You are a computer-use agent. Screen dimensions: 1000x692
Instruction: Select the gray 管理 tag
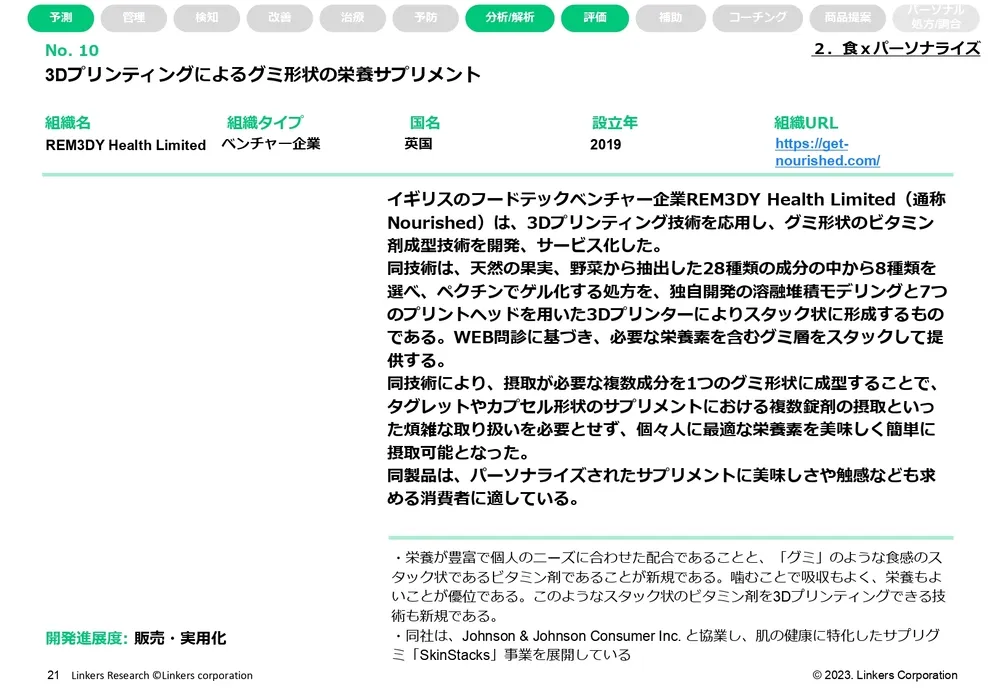133,18
